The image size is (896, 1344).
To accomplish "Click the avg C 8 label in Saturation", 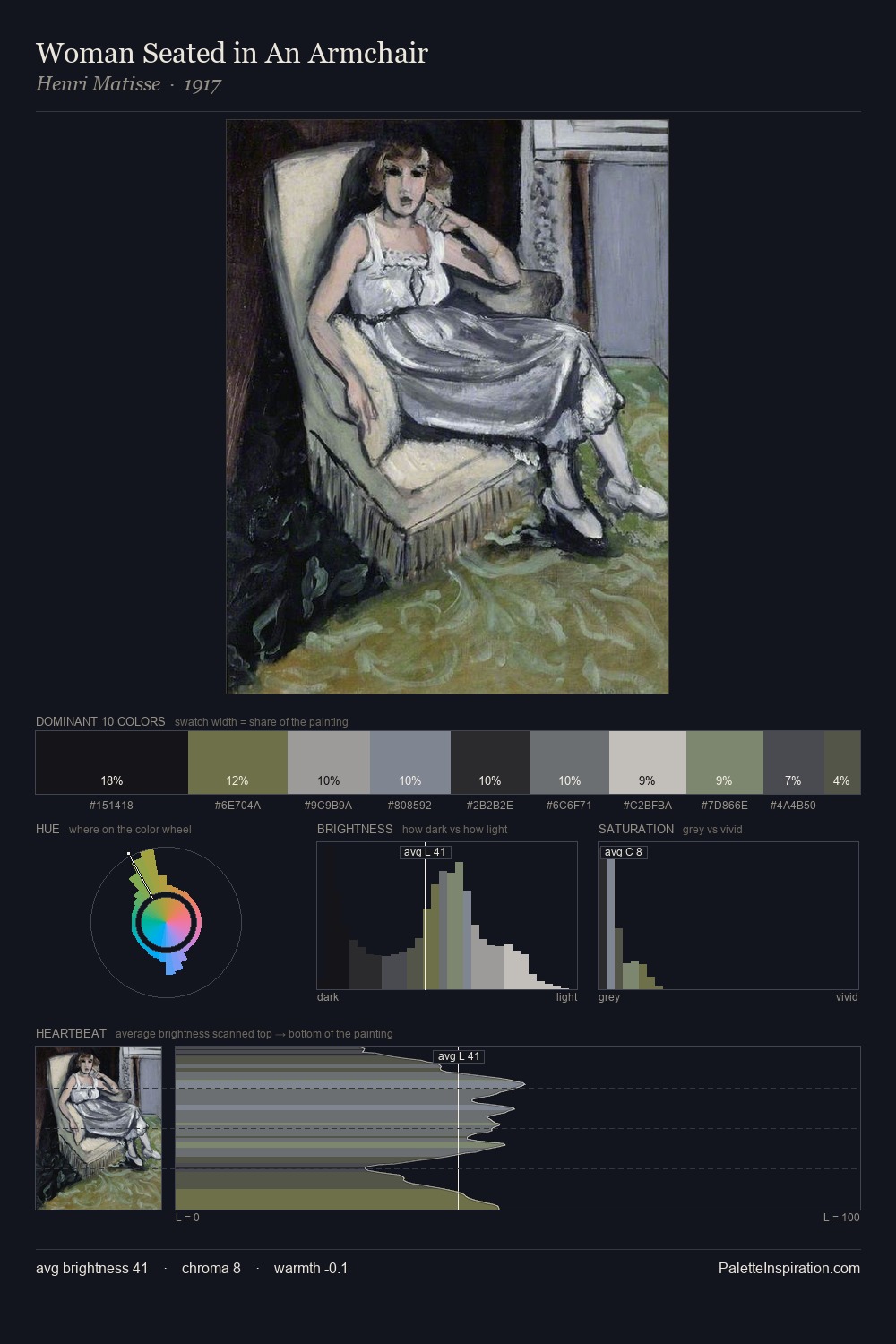I will 624,852.
